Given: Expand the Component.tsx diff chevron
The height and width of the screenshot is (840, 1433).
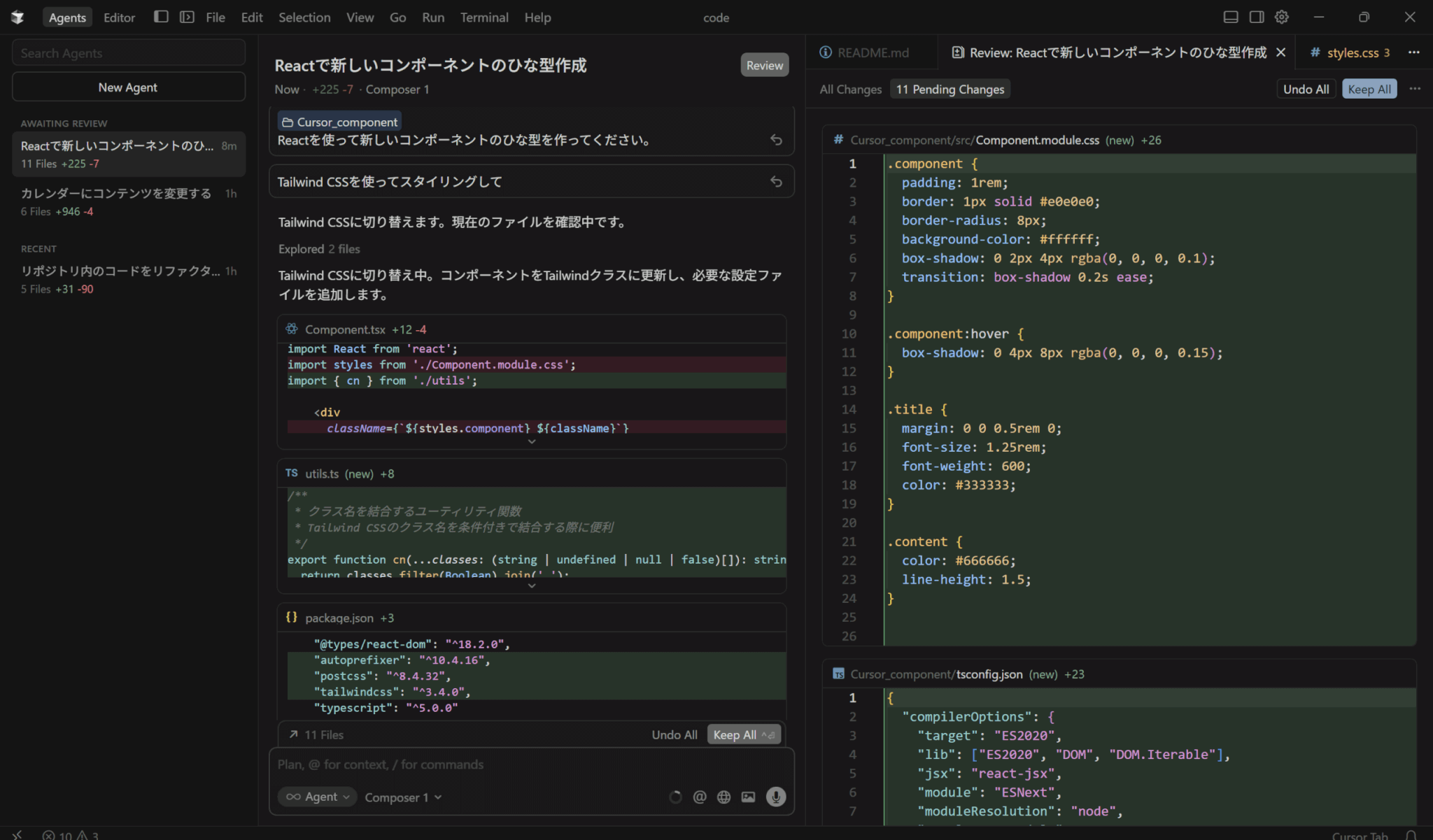Looking at the screenshot, I should [531, 442].
